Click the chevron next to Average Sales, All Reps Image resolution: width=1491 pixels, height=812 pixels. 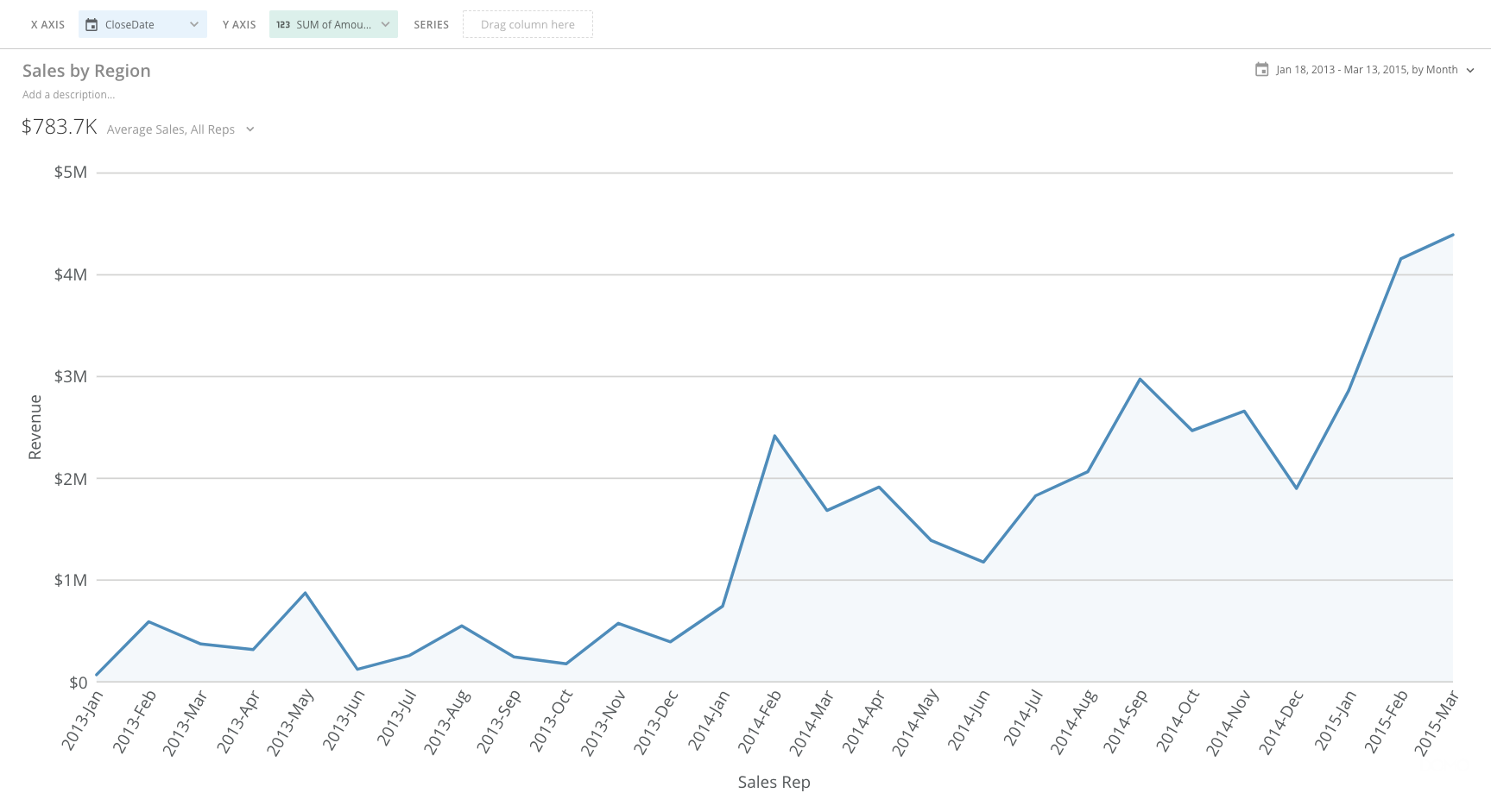click(x=250, y=129)
